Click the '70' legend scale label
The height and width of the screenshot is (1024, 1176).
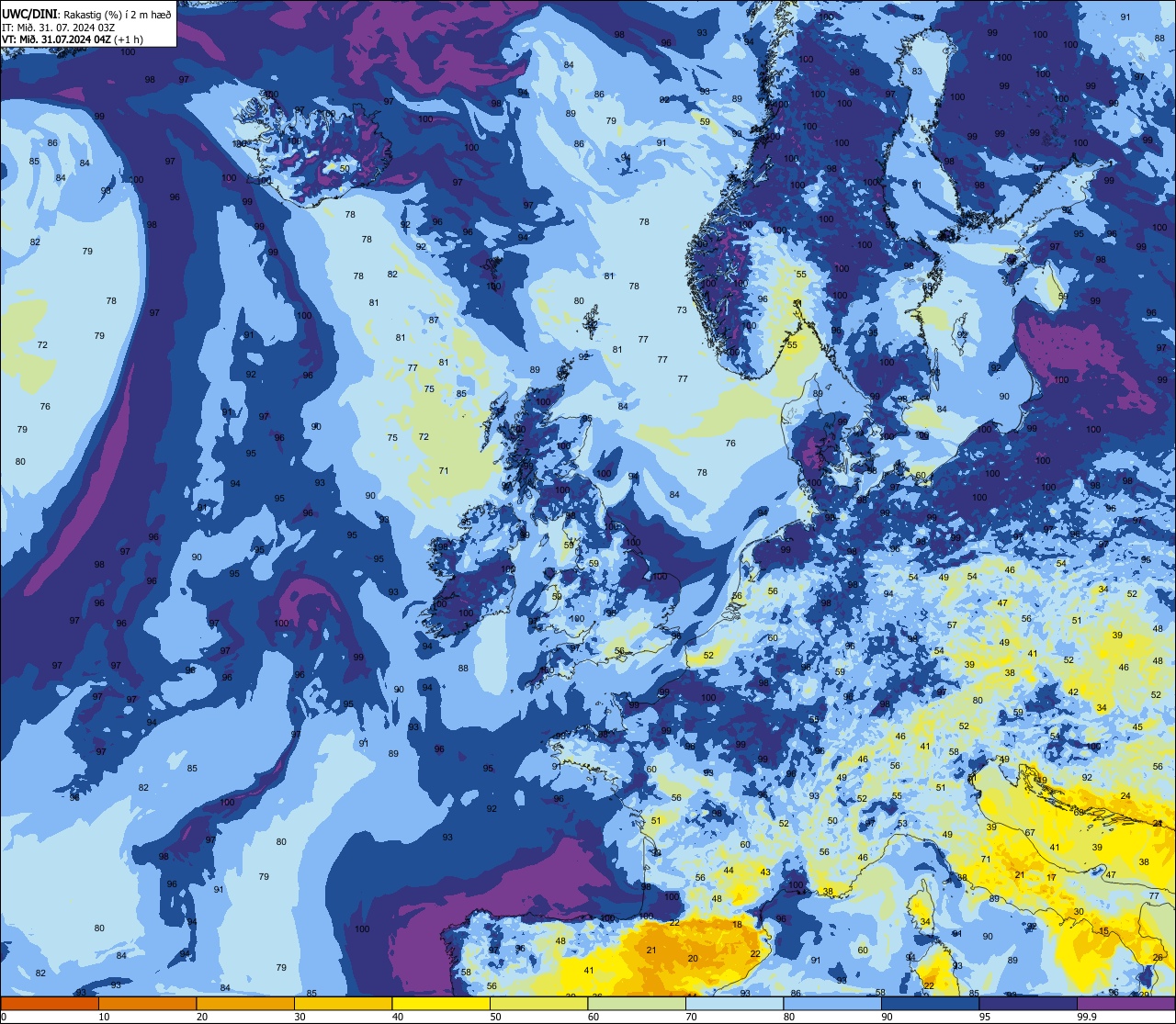[x=692, y=1017]
